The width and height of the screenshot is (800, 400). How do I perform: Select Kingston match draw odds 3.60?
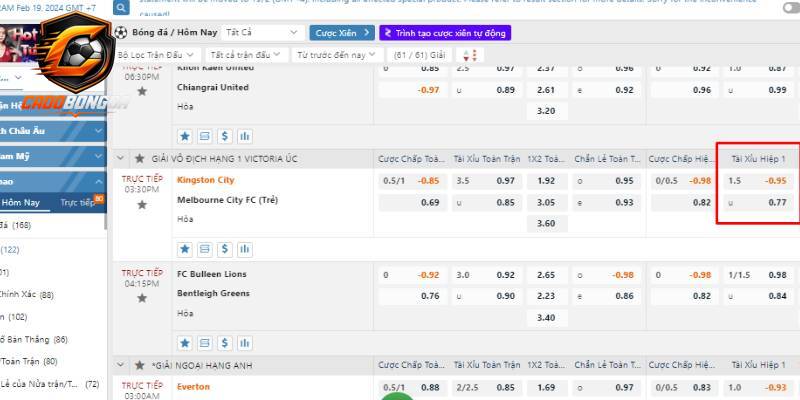pyautogui.click(x=546, y=223)
